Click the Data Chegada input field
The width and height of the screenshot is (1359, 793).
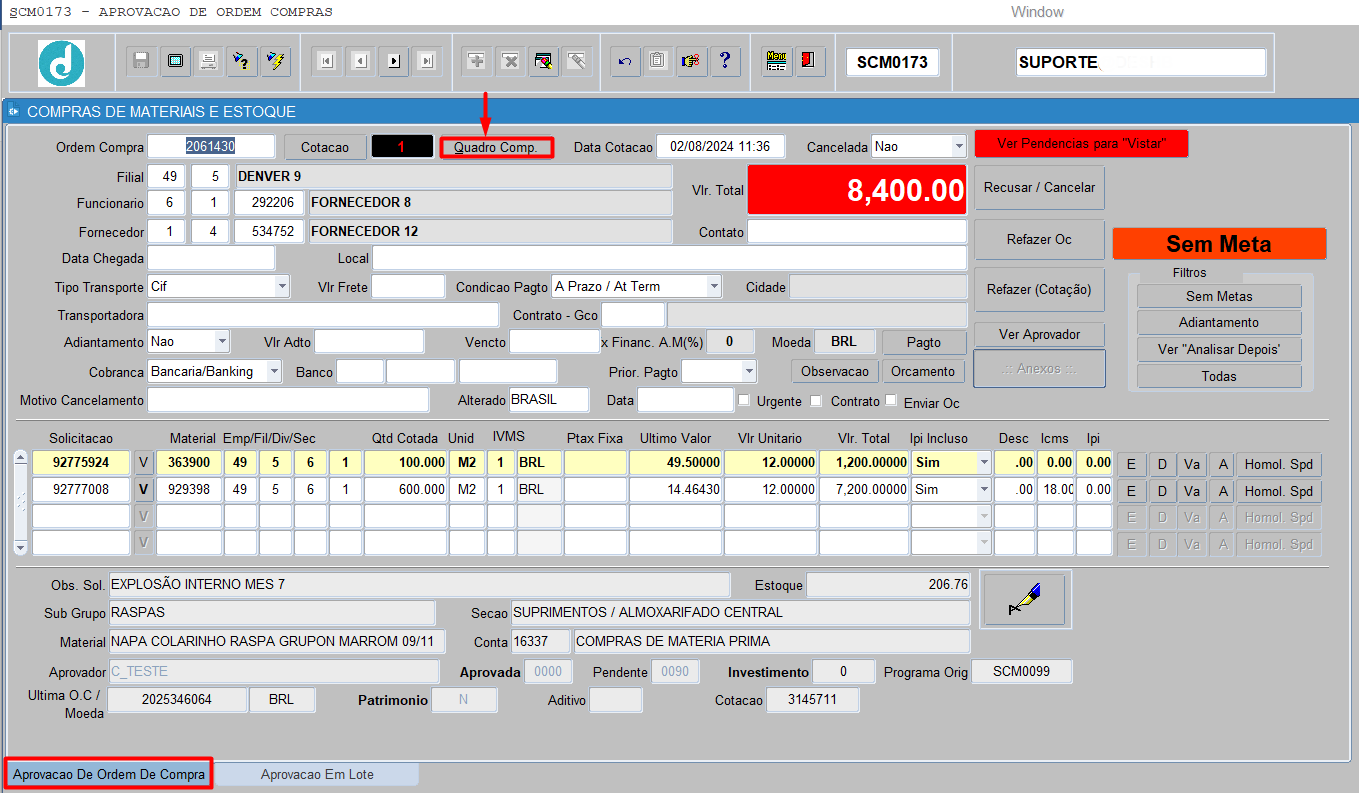[211, 258]
